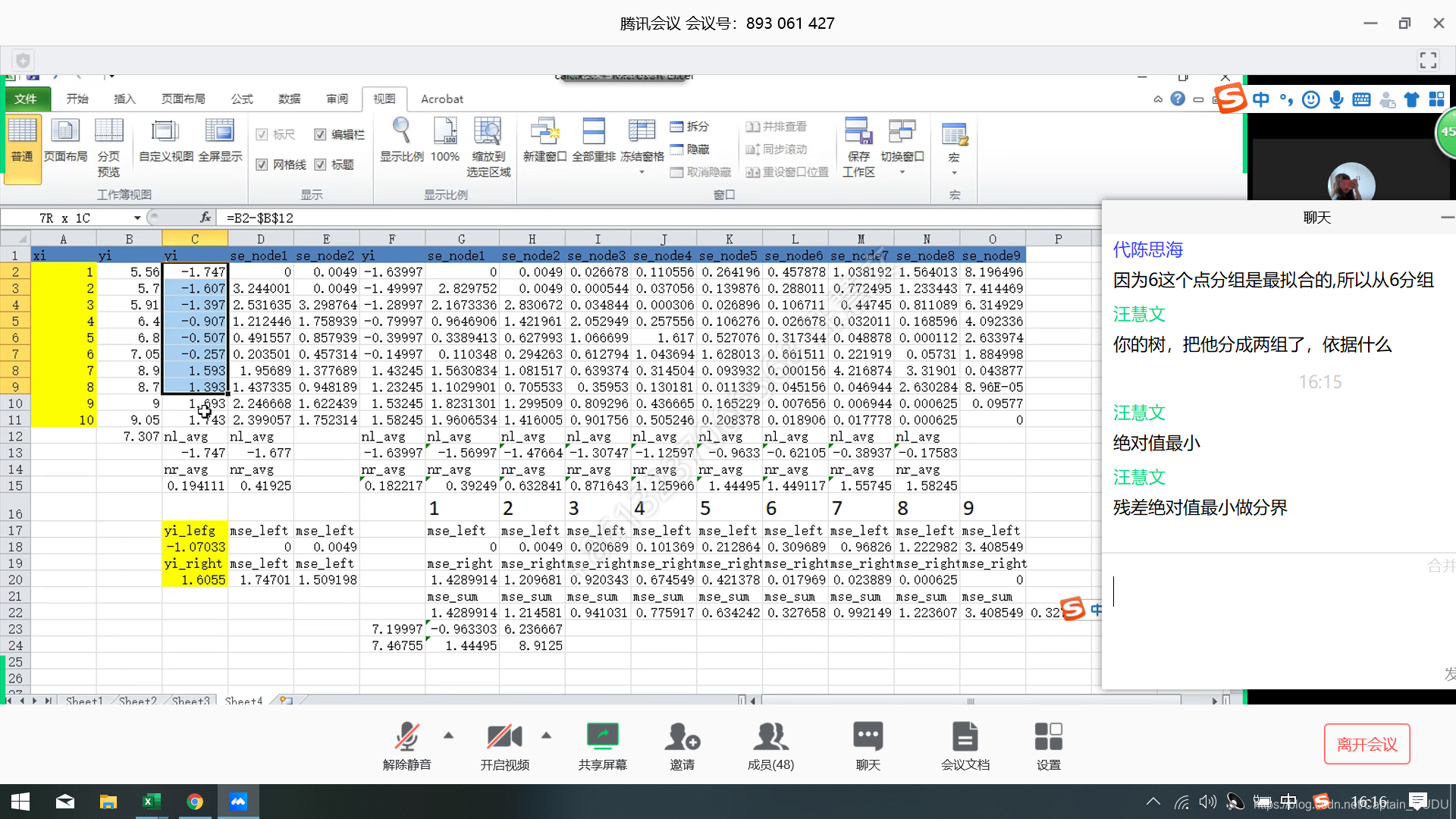Click the Page Layout (页面布局) ribbon tab

pos(183,99)
